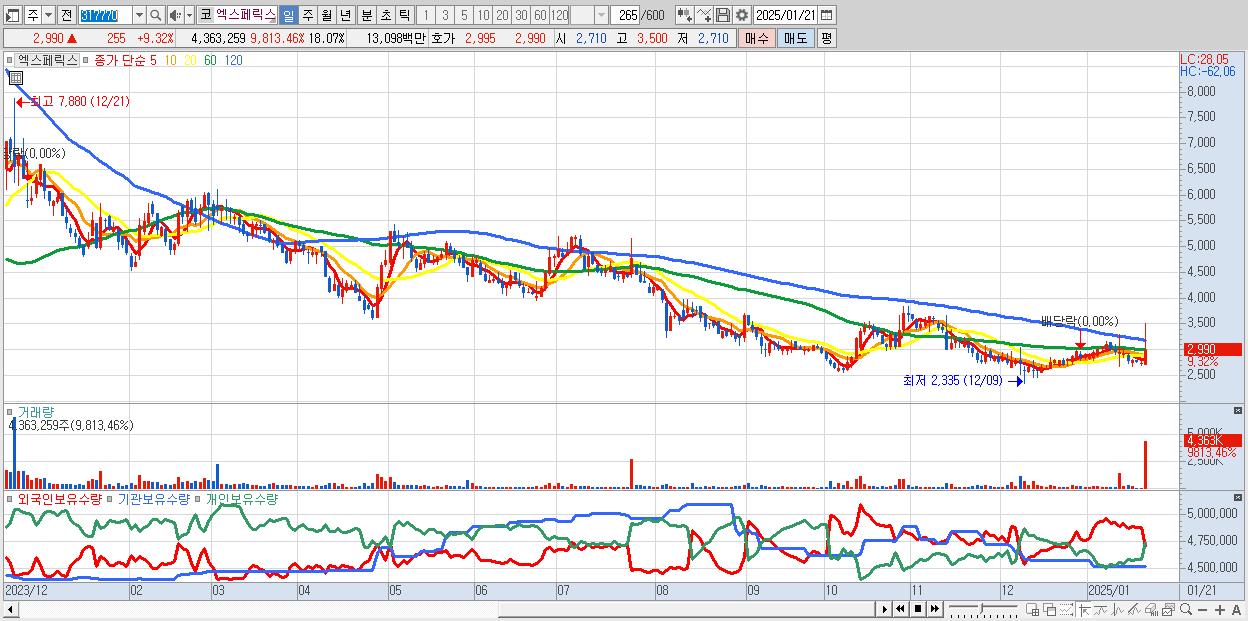This screenshot has height=621, width=1248.
Task: Click the 전 selector button
Action: pos(66,15)
